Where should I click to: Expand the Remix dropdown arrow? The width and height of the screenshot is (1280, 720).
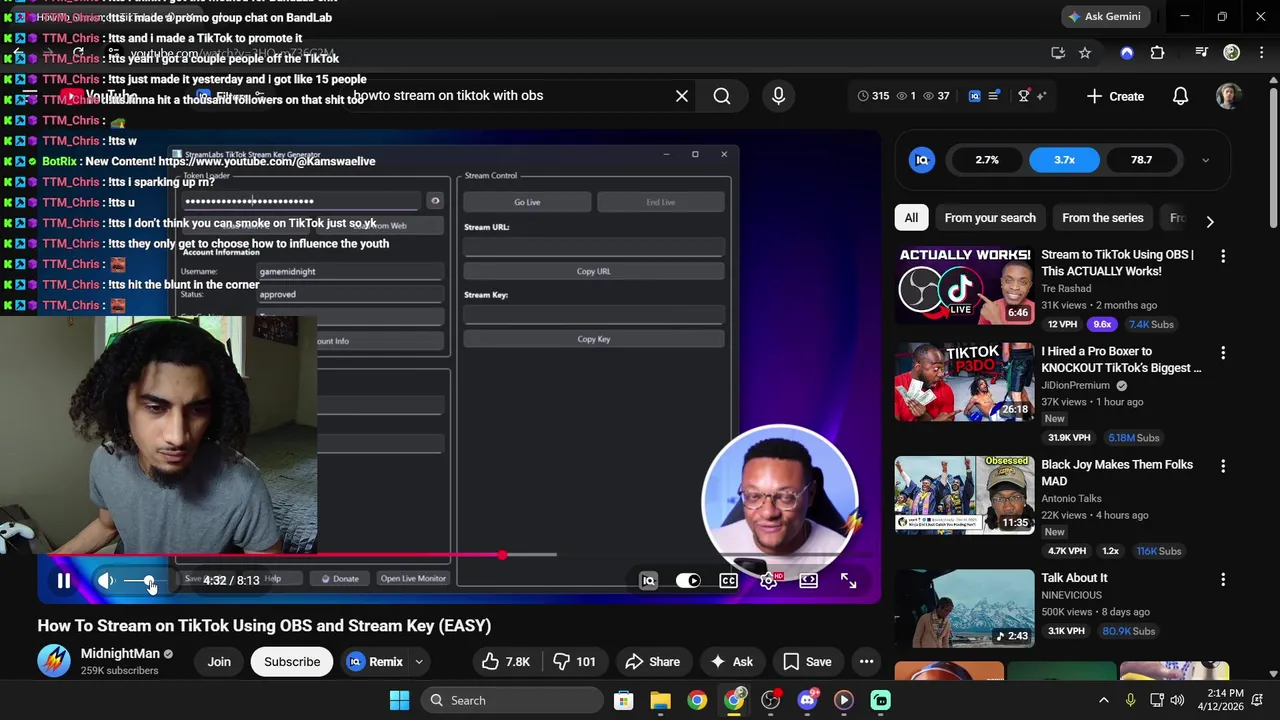click(419, 661)
